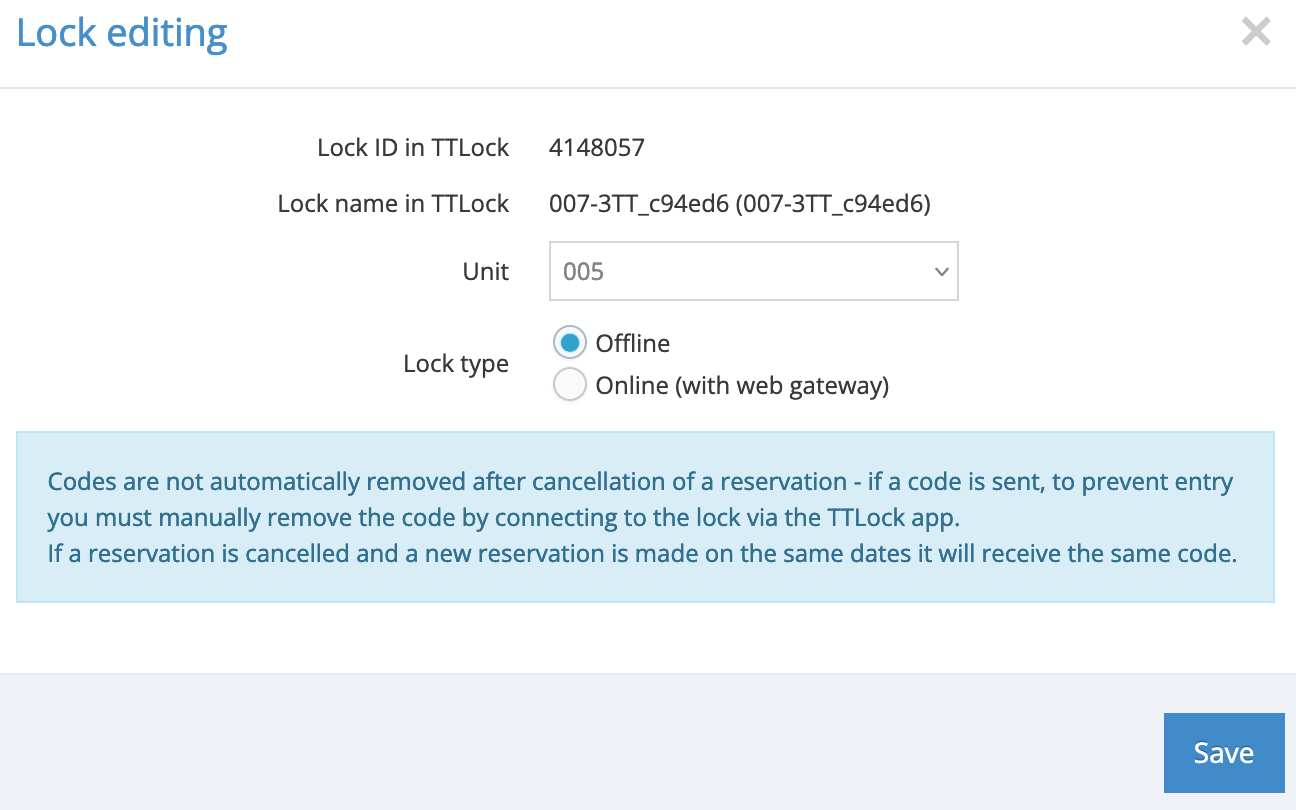Click the "Lock editing" dialog title

coord(122,33)
